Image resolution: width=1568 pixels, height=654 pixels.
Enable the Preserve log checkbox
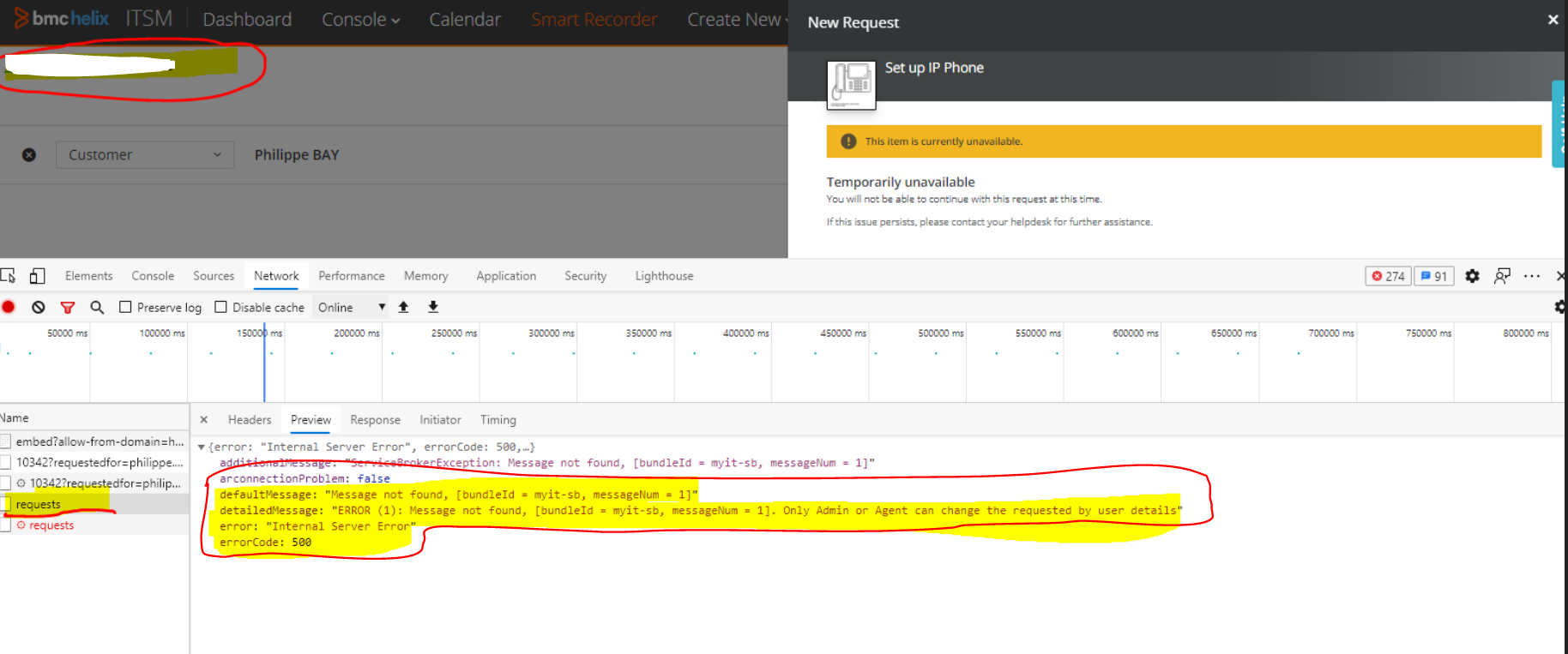coord(125,307)
